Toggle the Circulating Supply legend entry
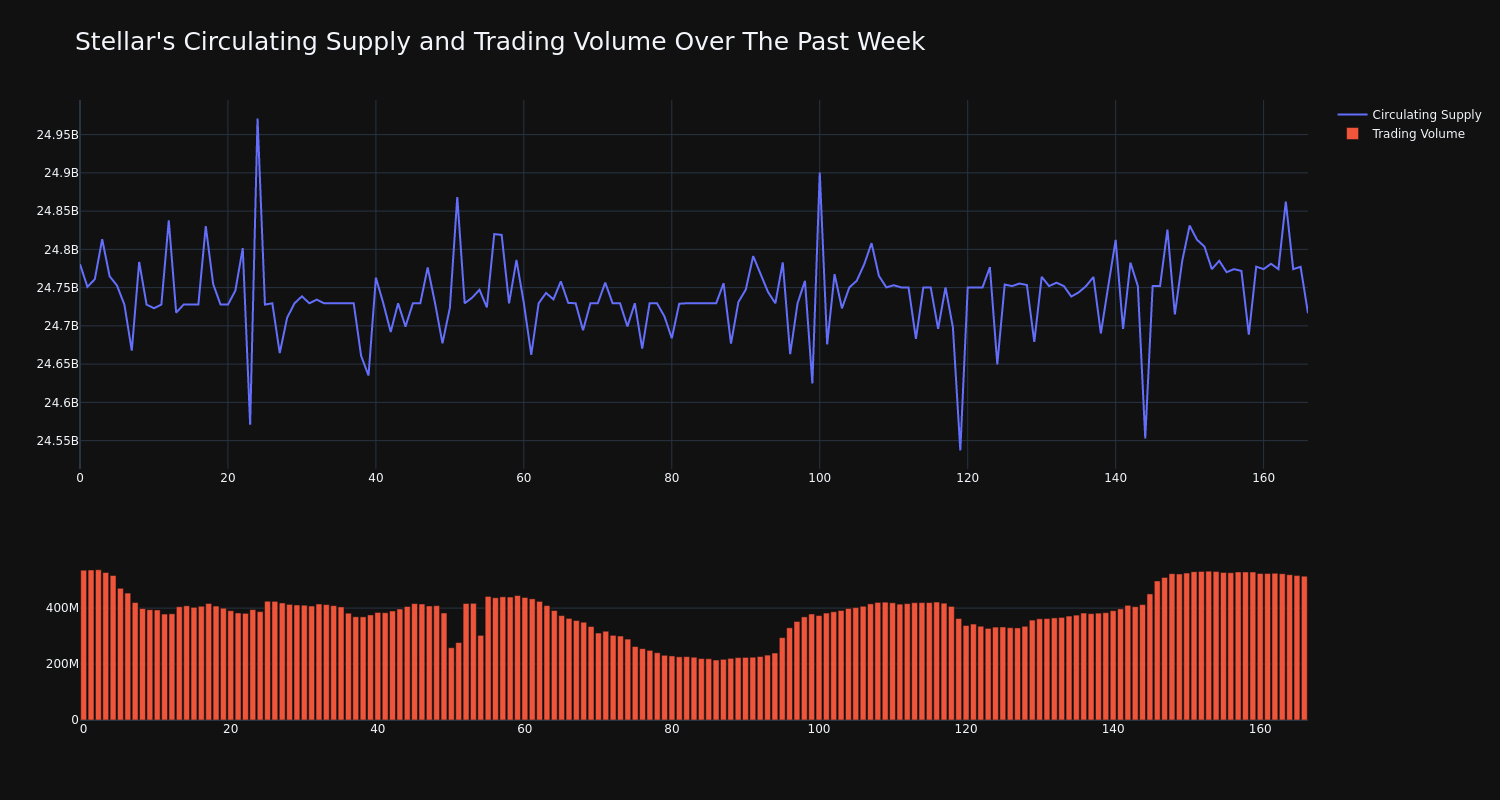1500x800 pixels. [x=1409, y=115]
